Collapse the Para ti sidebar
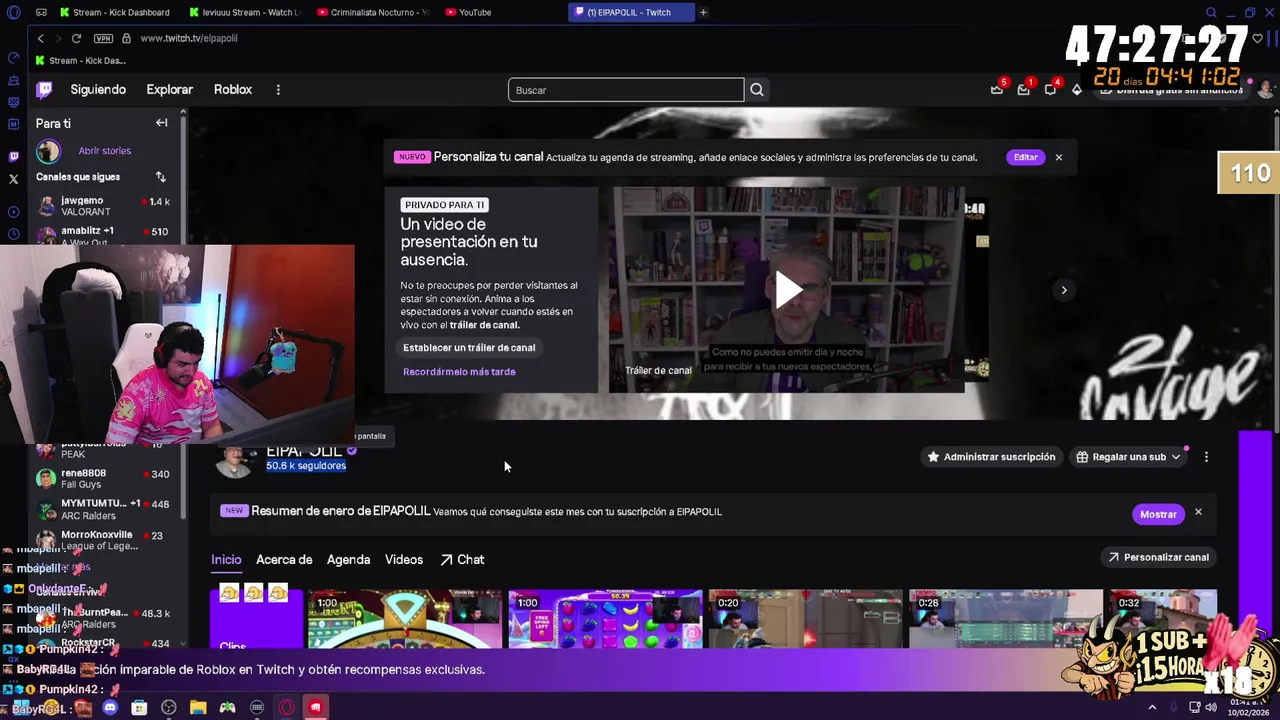The width and height of the screenshot is (1280, 720). [161, 123]
